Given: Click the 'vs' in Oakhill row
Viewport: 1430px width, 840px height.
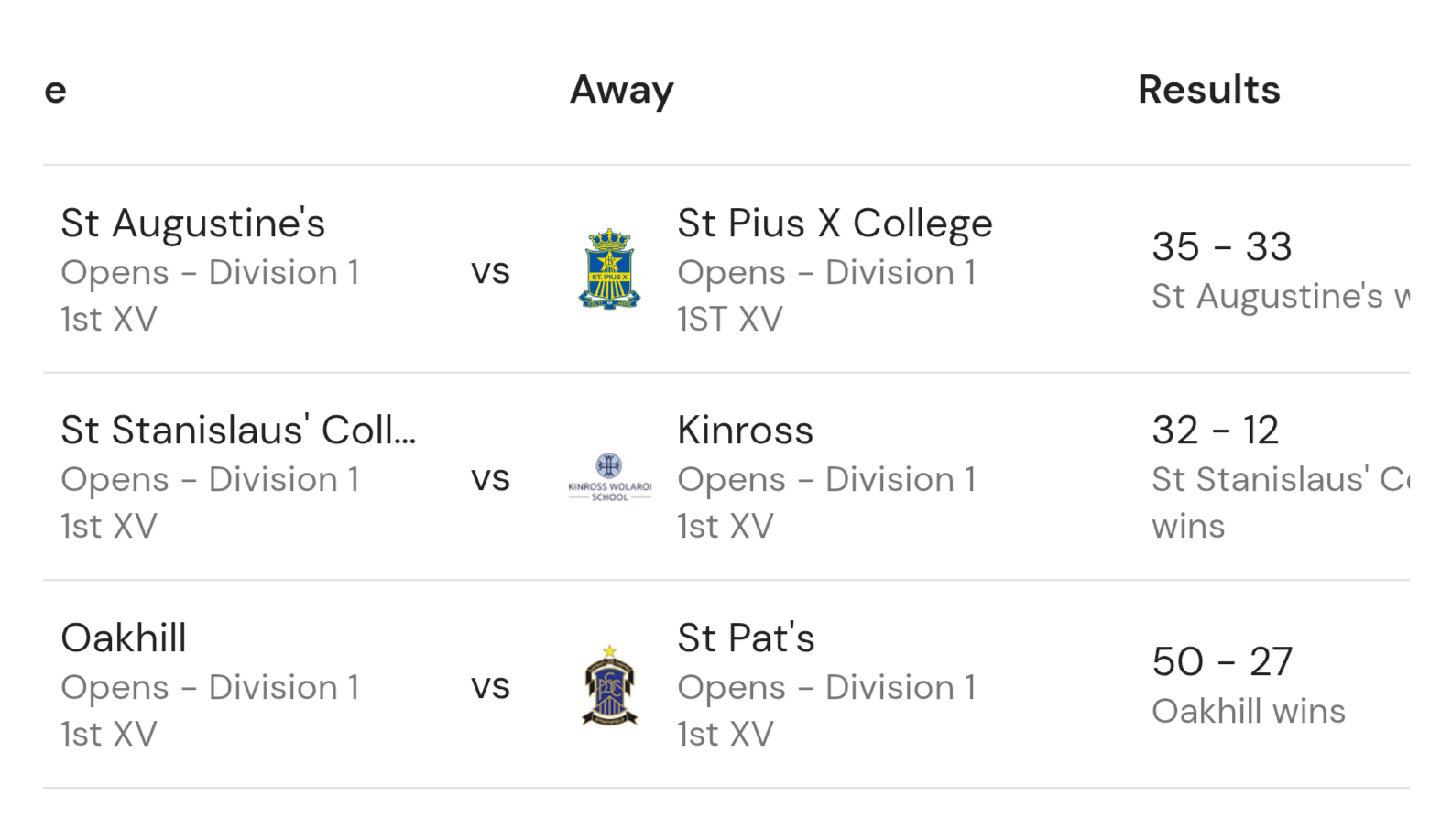Looking at the screenshot, I should [490, 687].
